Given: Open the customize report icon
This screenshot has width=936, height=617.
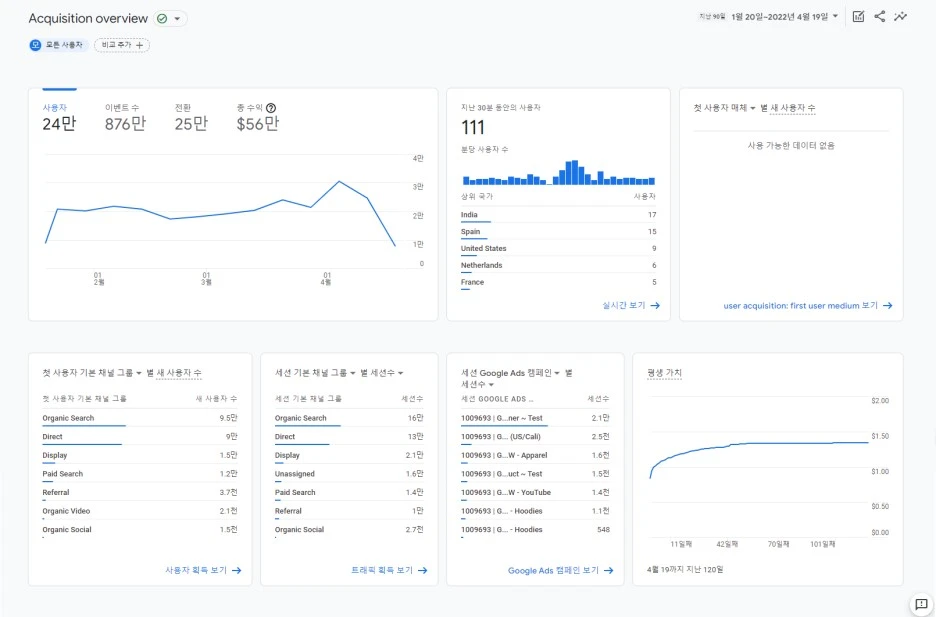Looking at the screenshot, I should [858, 17].
